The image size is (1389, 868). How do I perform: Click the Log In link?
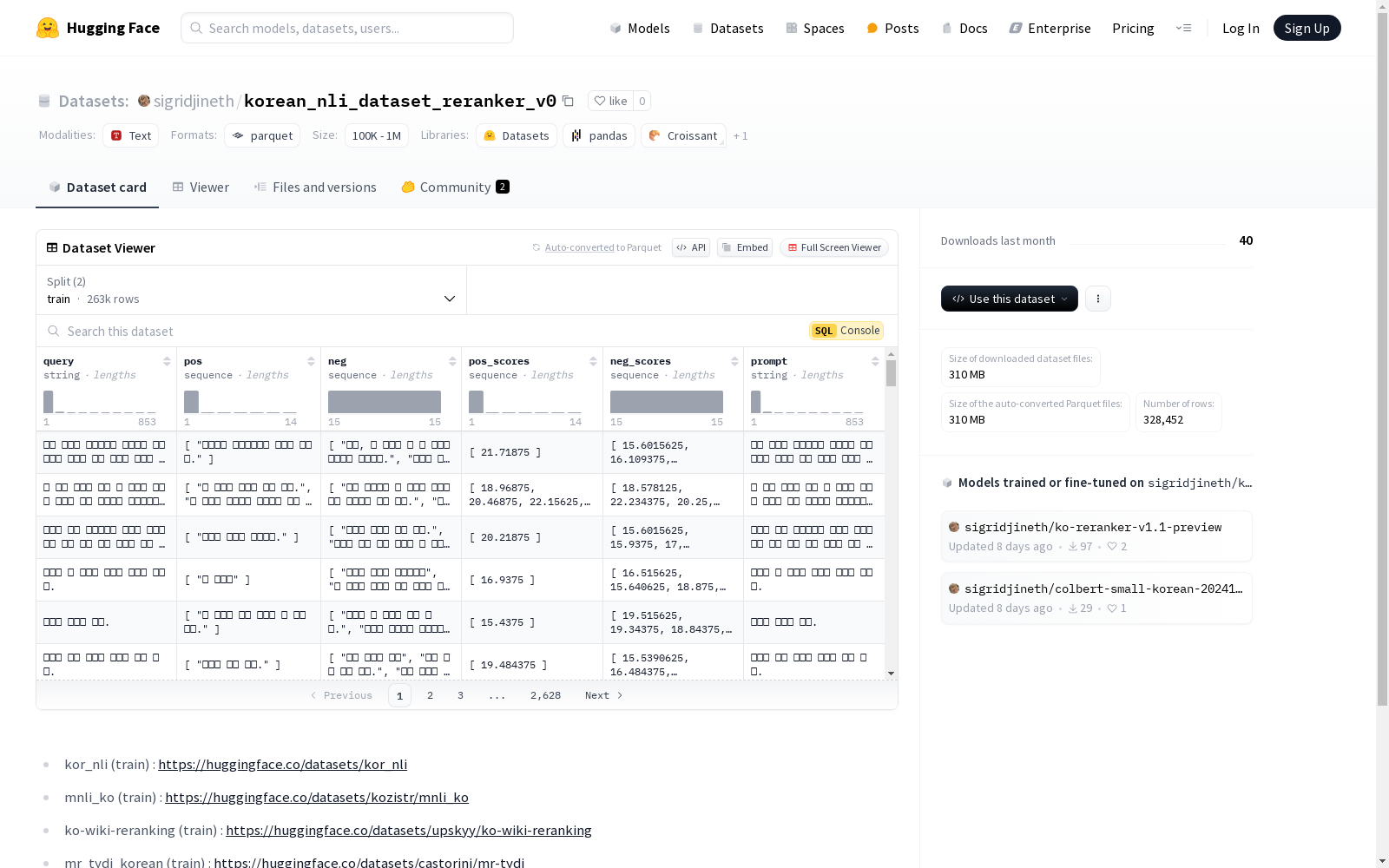tap(1241, 28)
